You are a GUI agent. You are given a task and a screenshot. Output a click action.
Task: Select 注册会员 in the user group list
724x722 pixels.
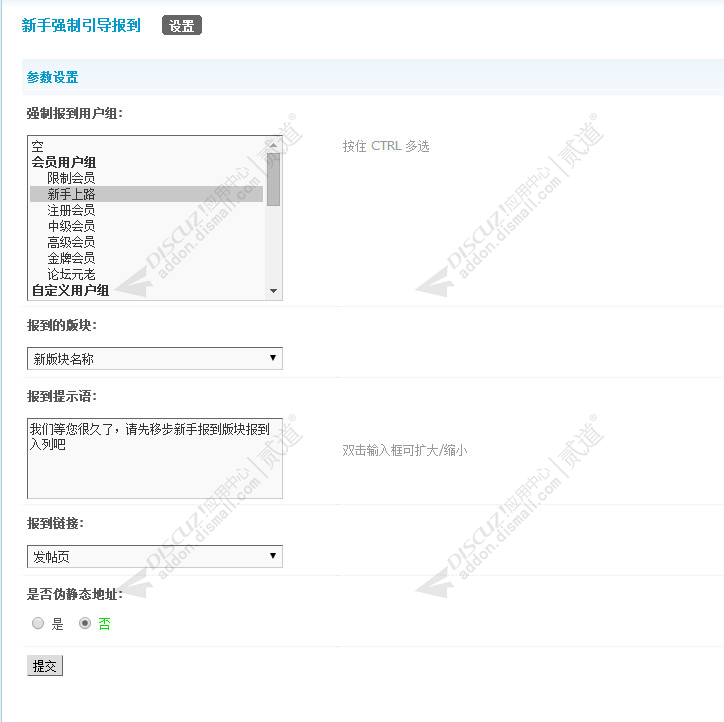tap(146, 210)
